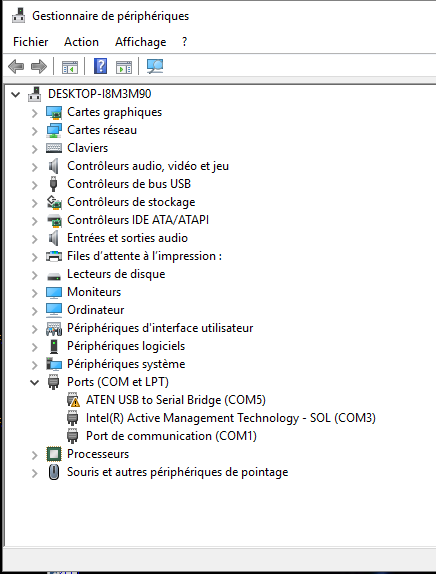The height and width of the screenshot is (574, 436).
Task: Collapse the DESKTOP-I8M3M90 root node
Action: (15, 94)
